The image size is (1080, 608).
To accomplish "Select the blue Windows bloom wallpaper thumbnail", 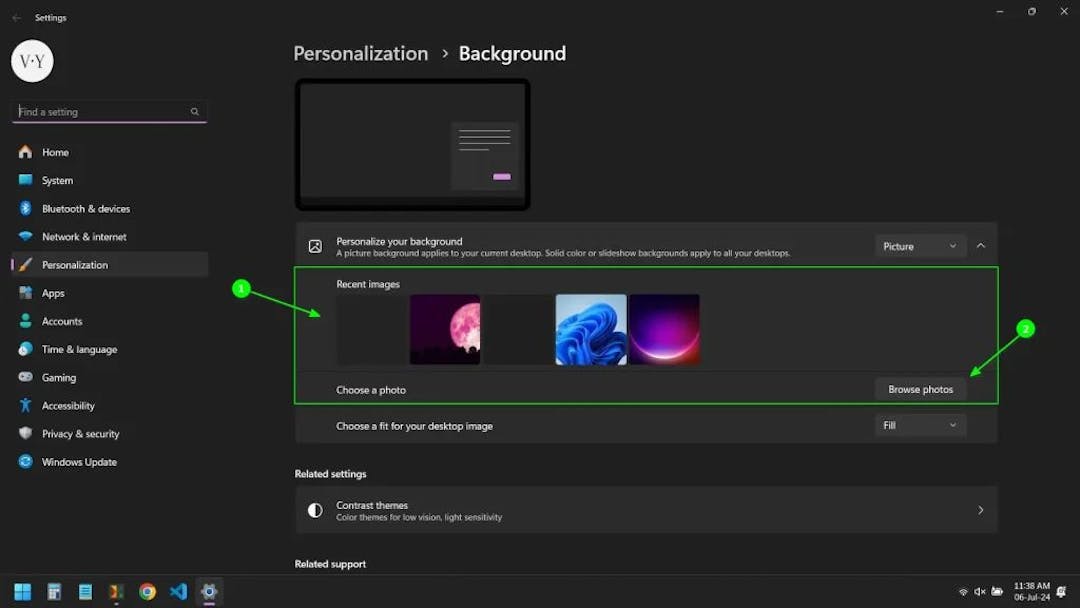I will point(590,329).
